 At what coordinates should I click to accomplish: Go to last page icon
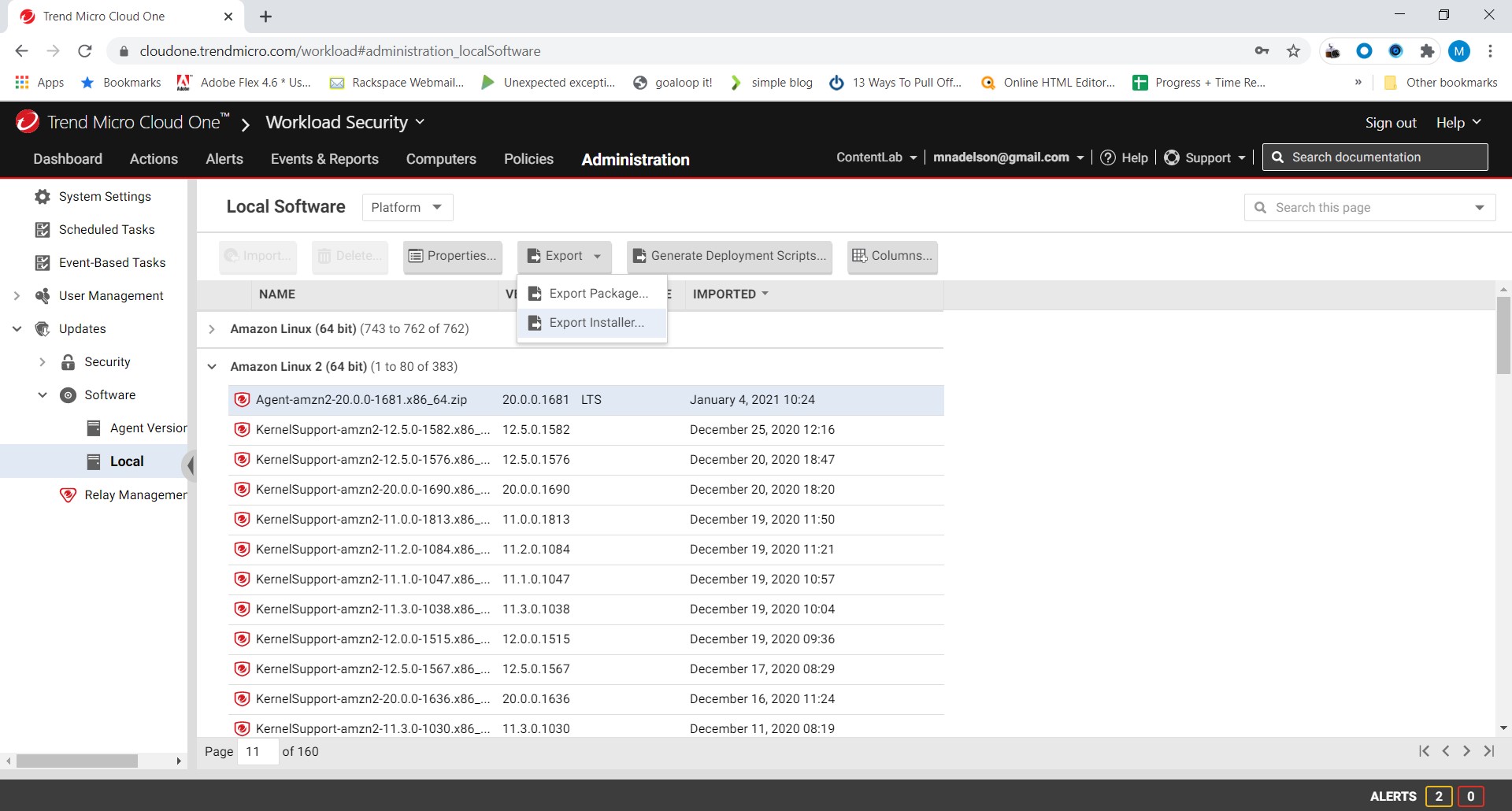[x=1489, y=751]
